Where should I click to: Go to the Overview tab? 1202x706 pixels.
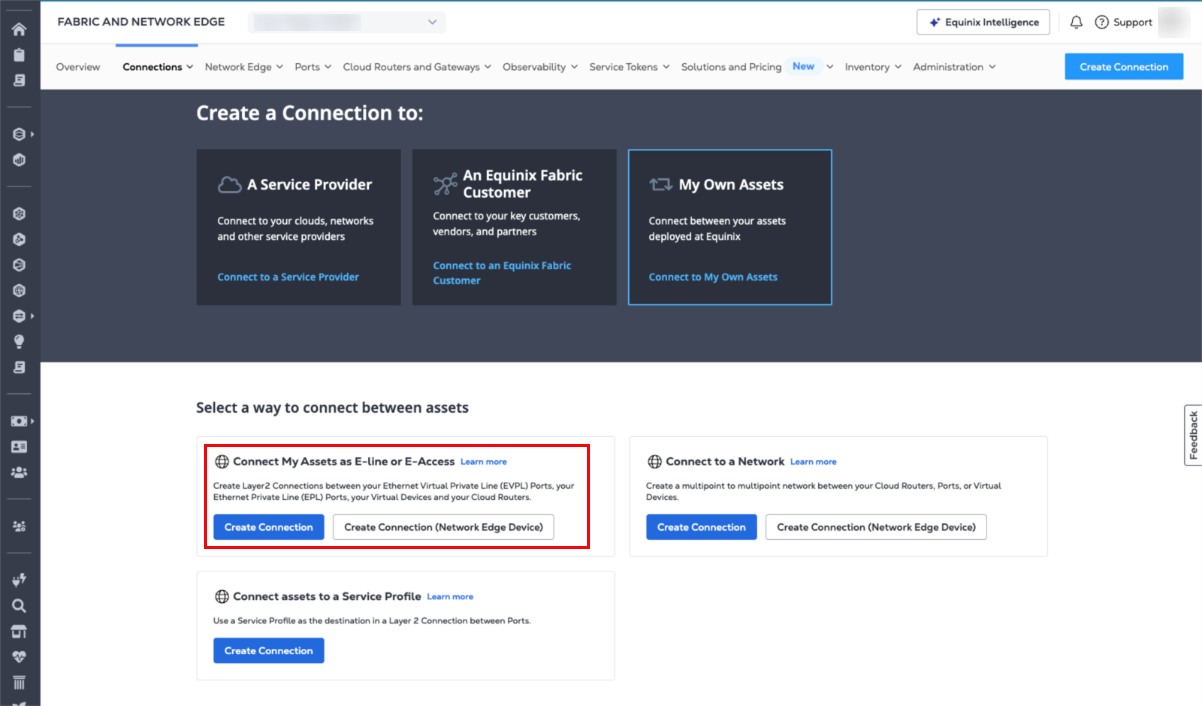pos(78,67)
